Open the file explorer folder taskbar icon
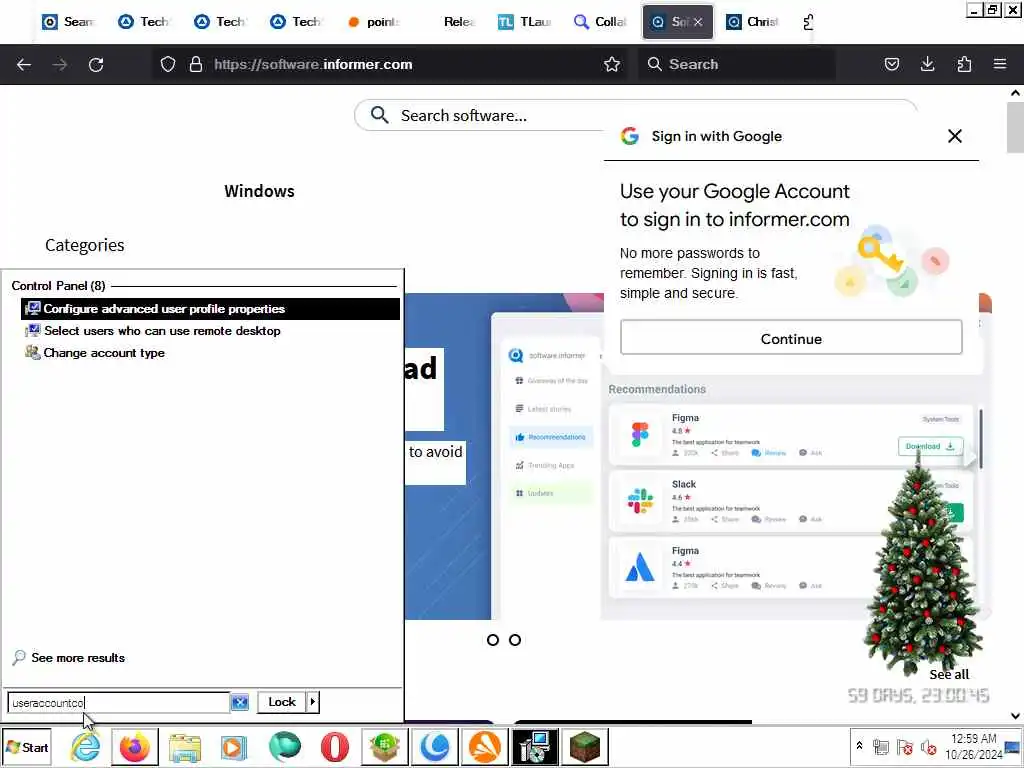Screen dimensions: 1024x768 click(185, 747)
